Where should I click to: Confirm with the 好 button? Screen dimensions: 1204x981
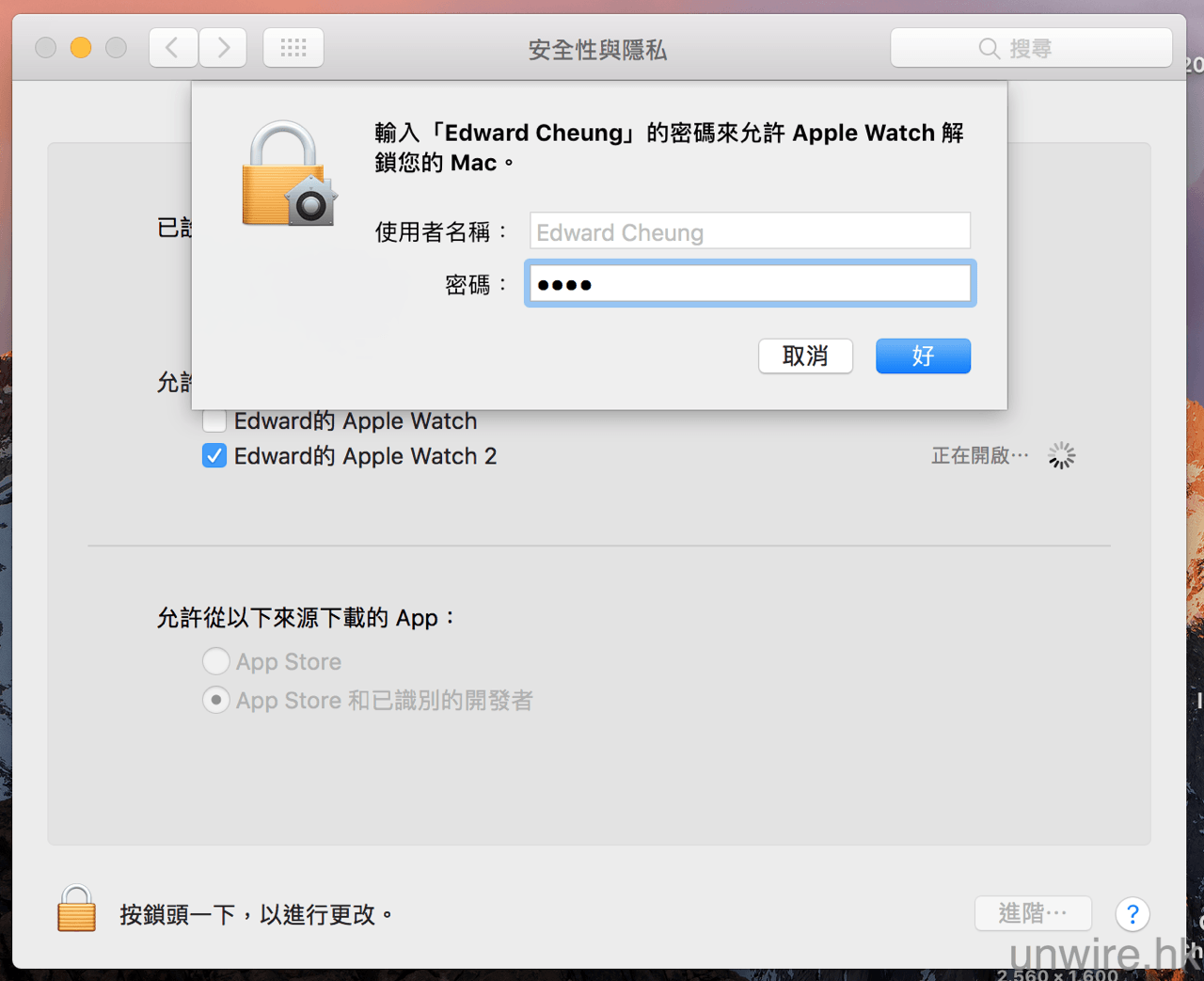[x=923, y=356]
